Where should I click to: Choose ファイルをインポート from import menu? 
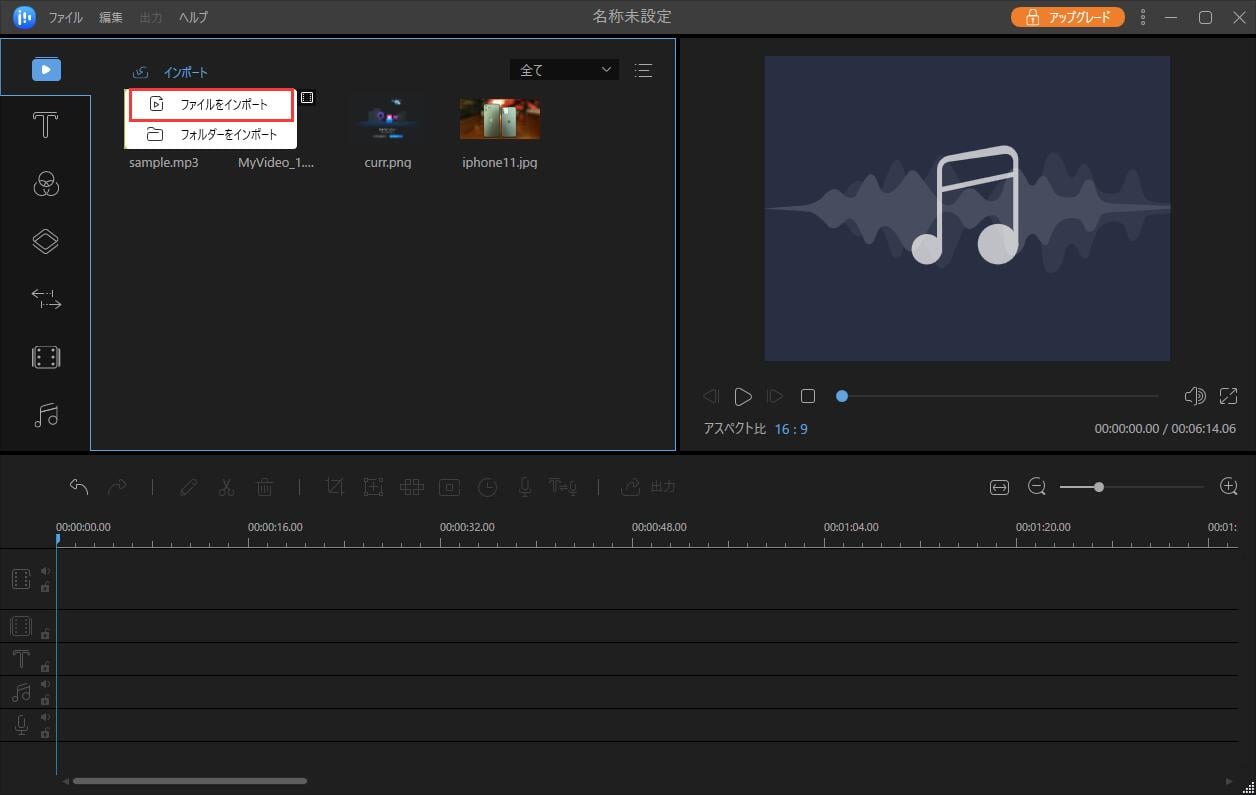(211, 104)
